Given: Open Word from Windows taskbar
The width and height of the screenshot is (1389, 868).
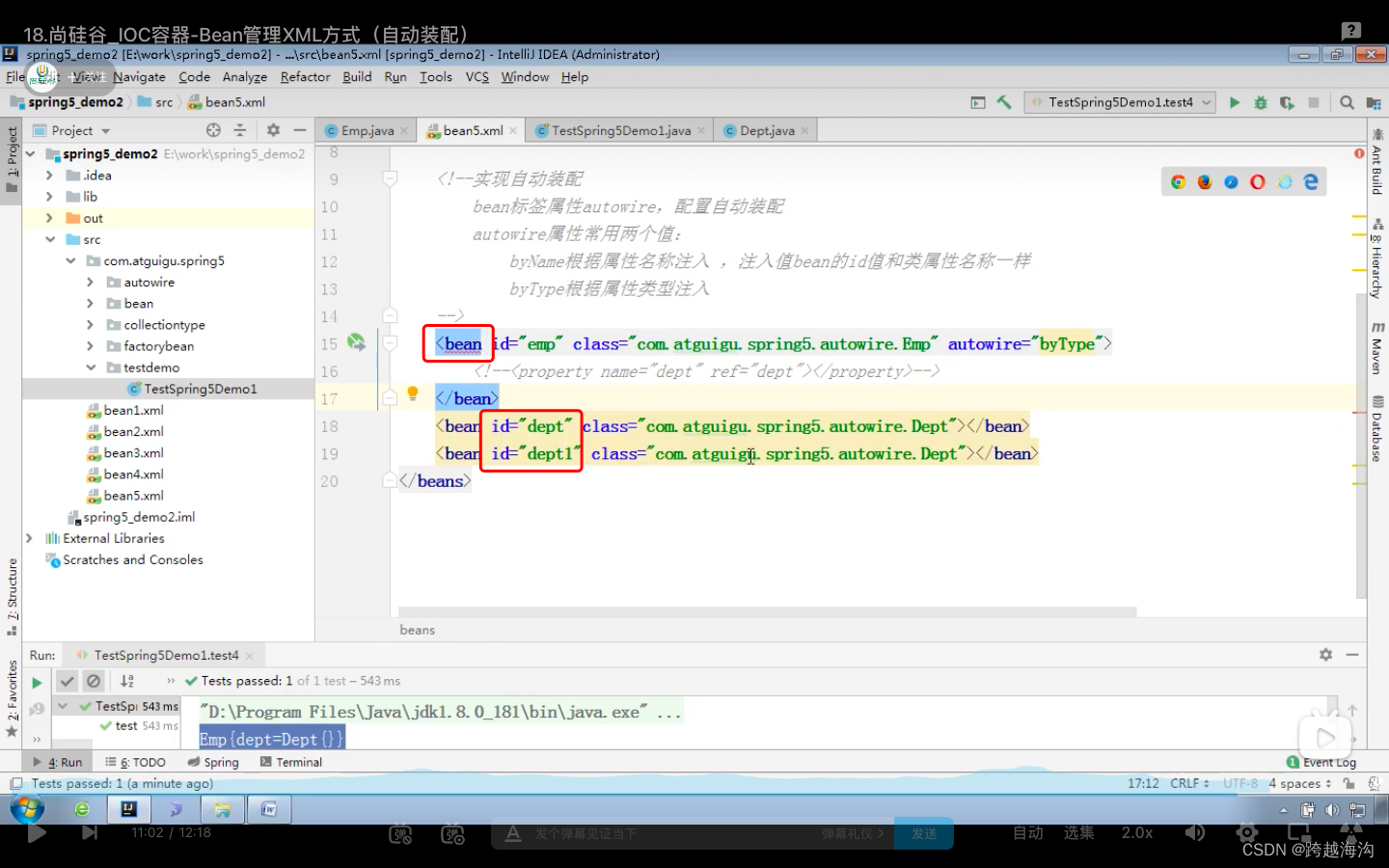Looking at the screenshot, I should click(269, 809).
